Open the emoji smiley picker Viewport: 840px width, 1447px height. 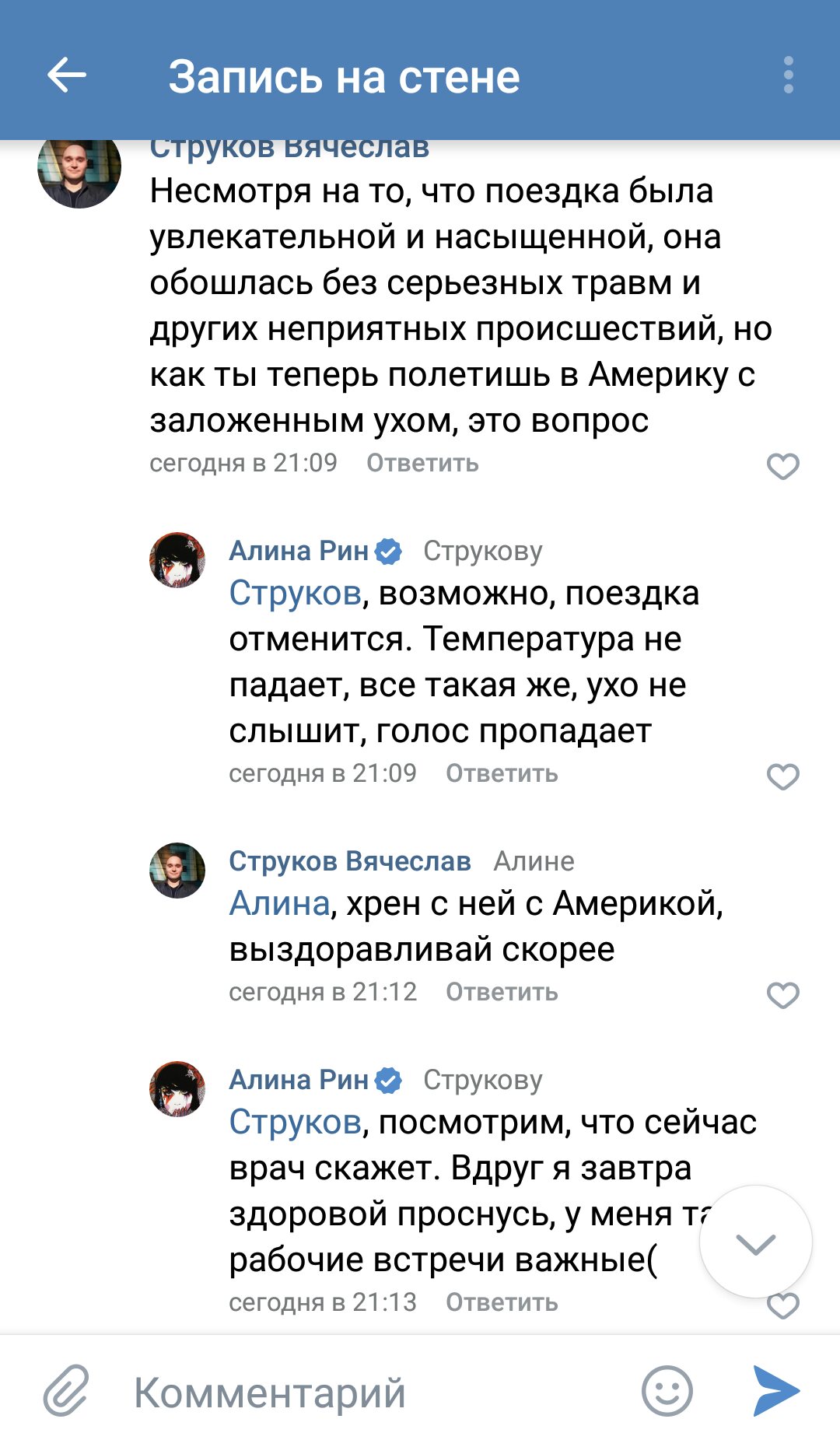[x=667, y=1390]
